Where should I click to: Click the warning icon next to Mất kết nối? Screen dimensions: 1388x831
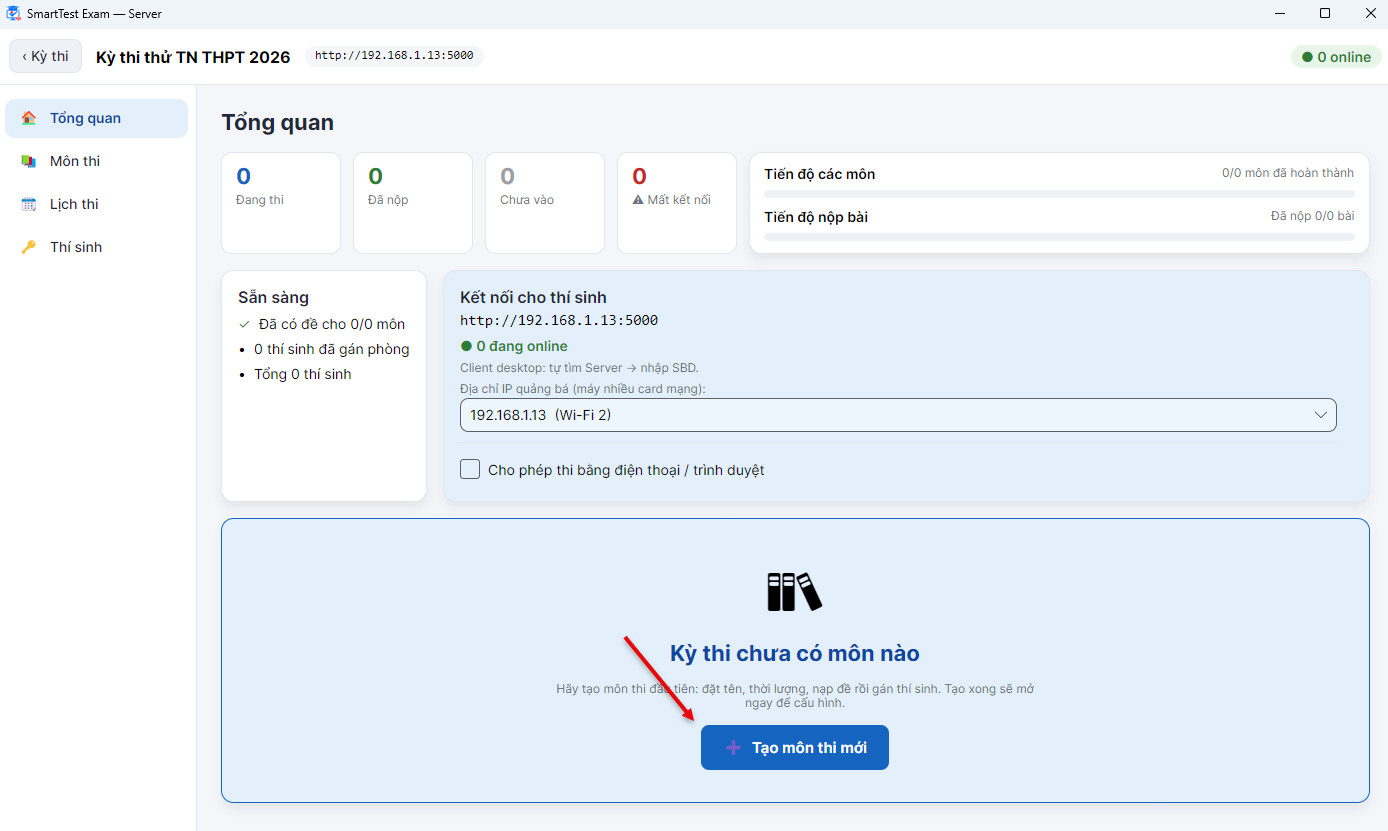point(638,200)
